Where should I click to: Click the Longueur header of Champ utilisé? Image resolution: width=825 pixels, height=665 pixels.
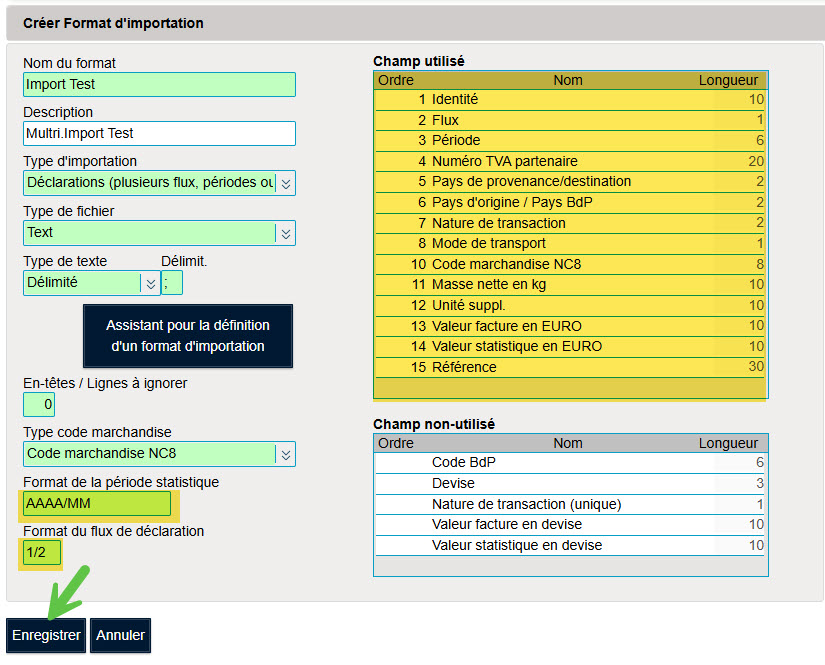(x=728, y=80)
